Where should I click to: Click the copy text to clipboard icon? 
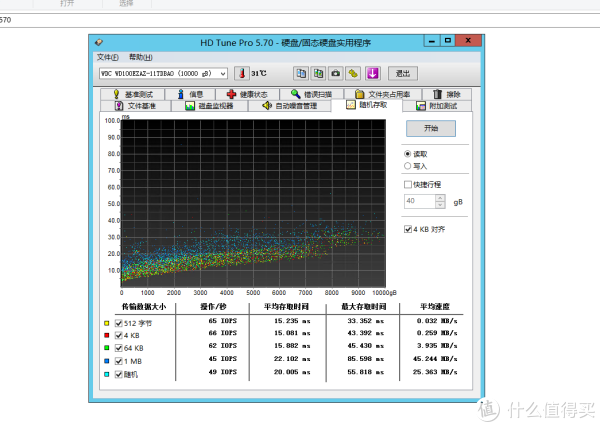[301, 73]
